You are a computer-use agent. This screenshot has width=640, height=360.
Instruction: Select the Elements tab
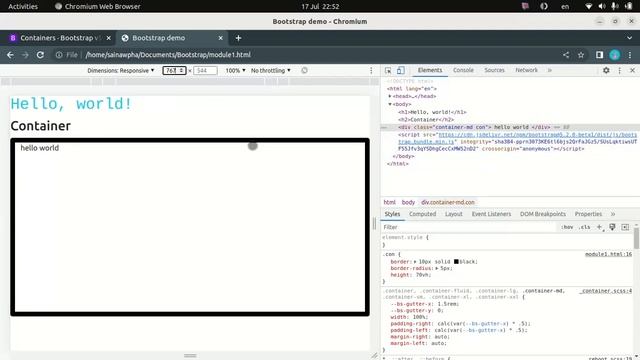point(430,70)
